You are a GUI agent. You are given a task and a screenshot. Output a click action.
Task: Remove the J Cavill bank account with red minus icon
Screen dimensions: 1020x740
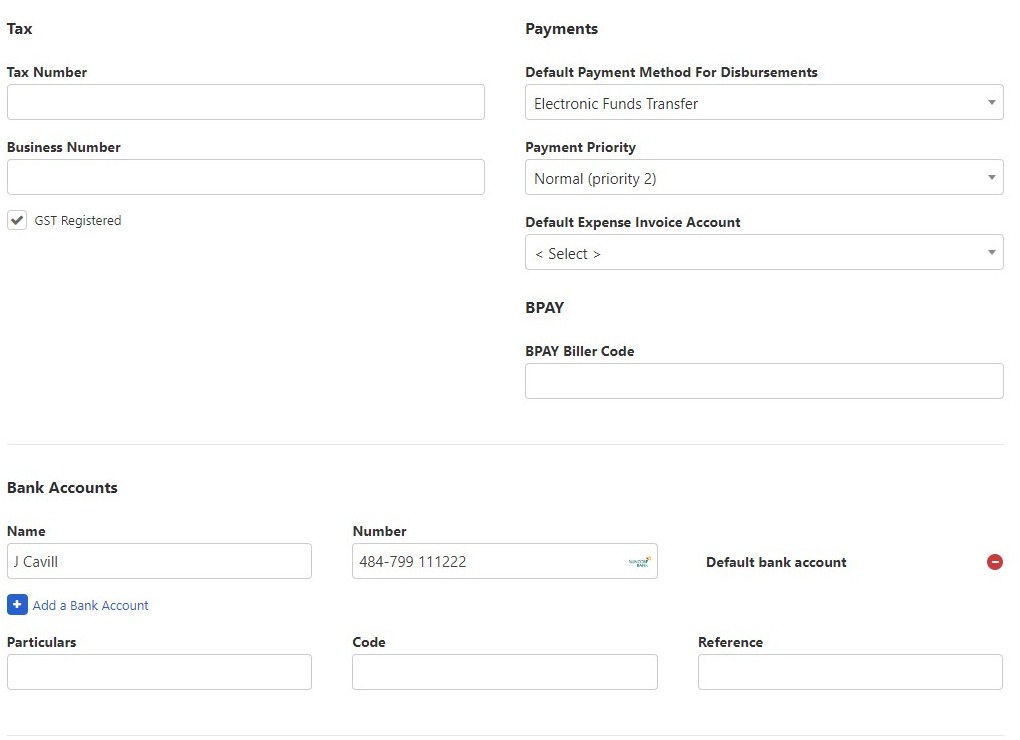995,562
